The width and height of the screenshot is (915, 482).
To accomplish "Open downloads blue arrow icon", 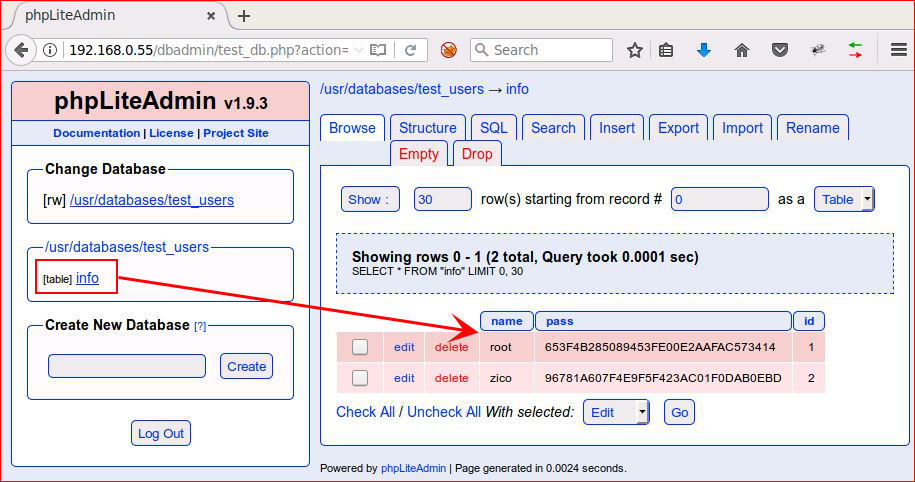I will pos(704,50).
